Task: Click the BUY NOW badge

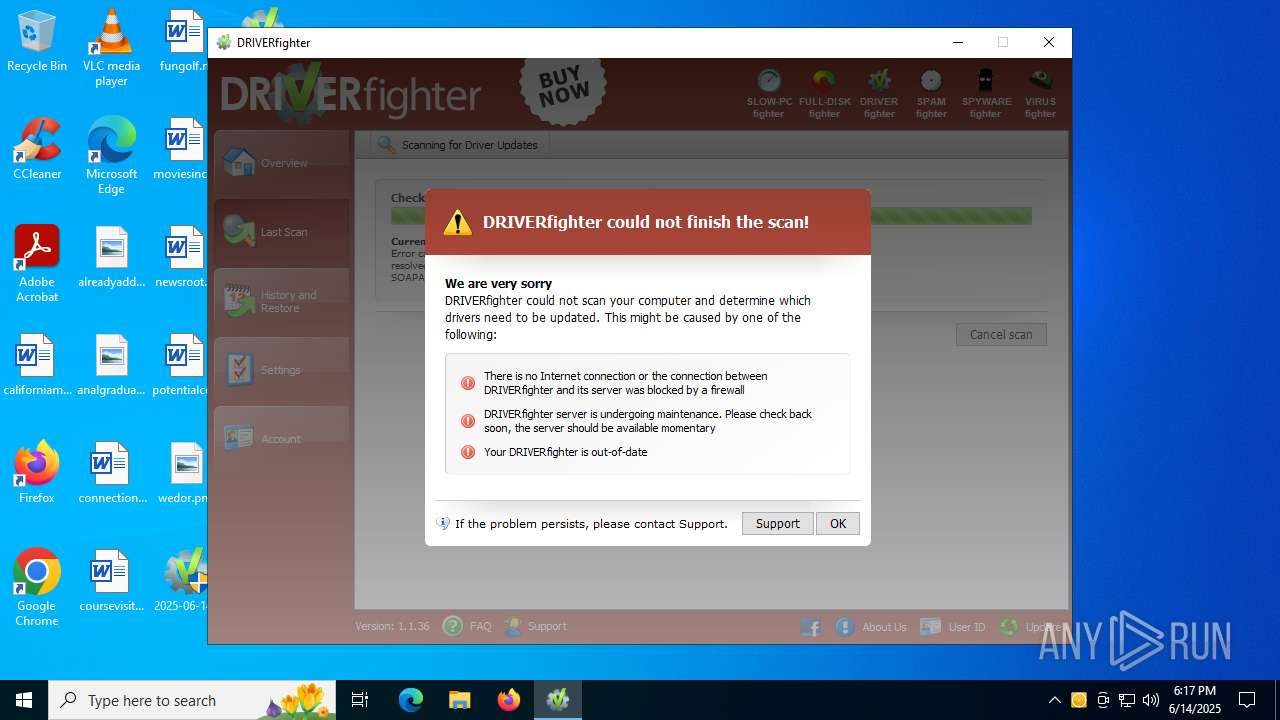Action: point(564,89)
